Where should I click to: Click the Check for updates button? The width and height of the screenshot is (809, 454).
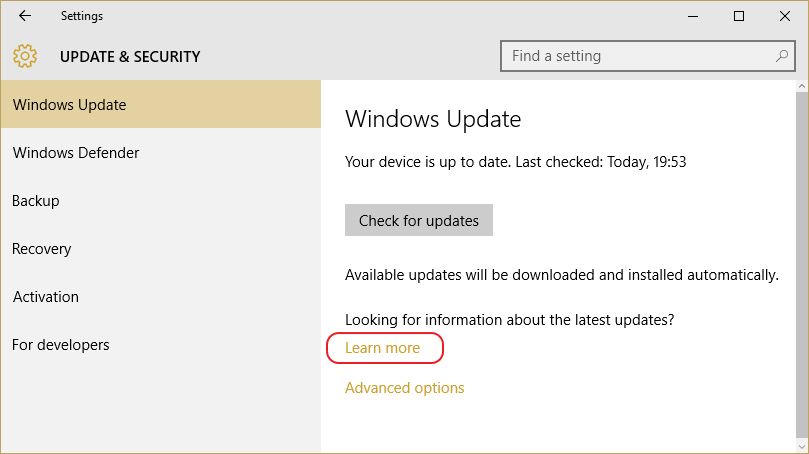(x=418, y=220)
